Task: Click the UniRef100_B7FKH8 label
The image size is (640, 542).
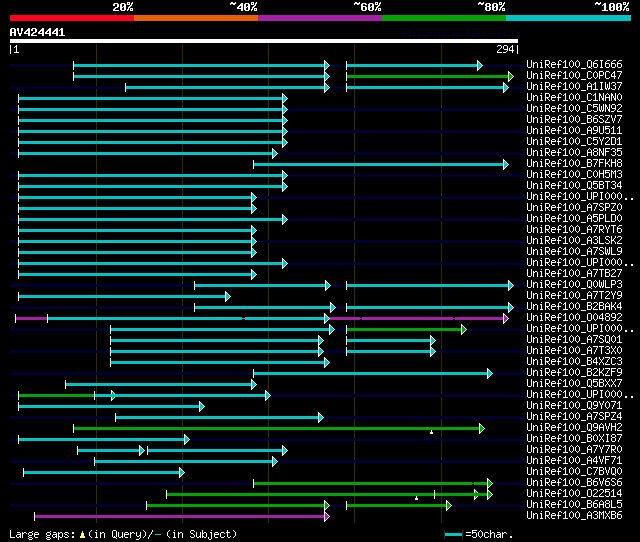Action: 574,163
